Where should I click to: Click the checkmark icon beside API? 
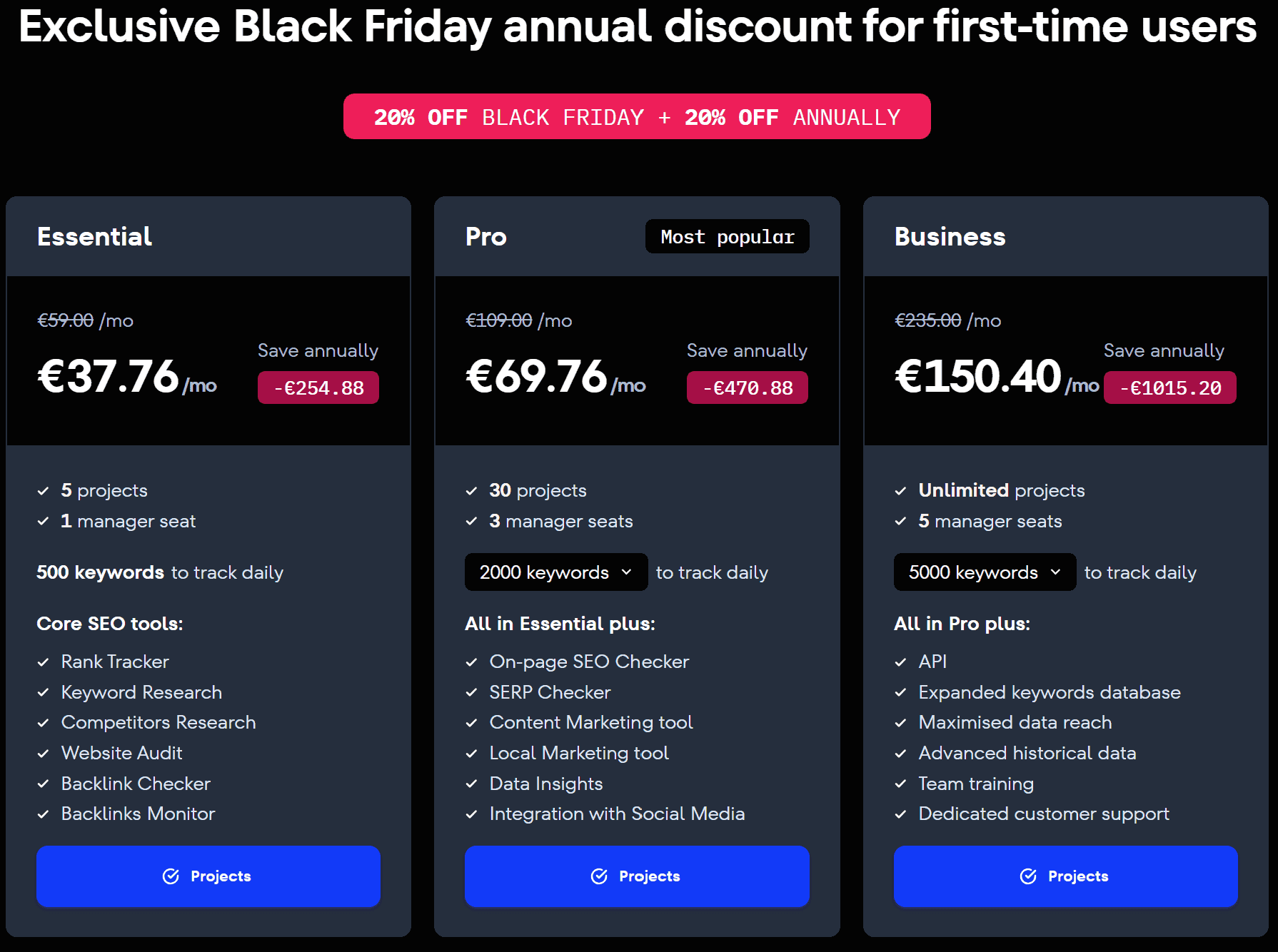tap(901, 662)
